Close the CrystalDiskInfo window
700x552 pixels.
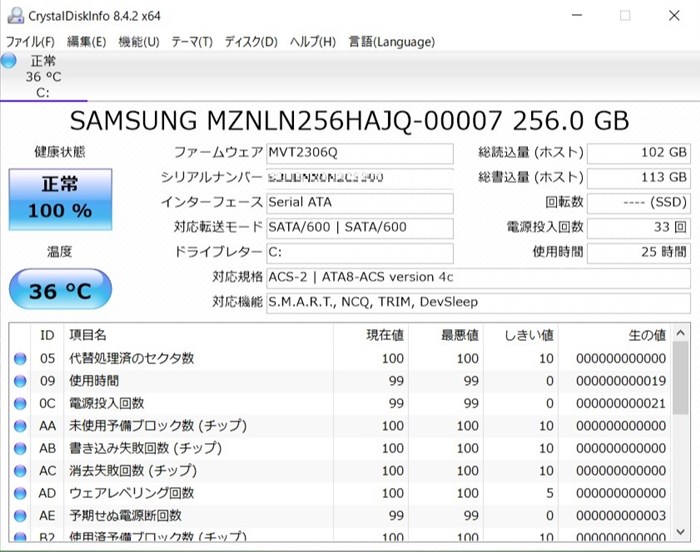point(674,16)
